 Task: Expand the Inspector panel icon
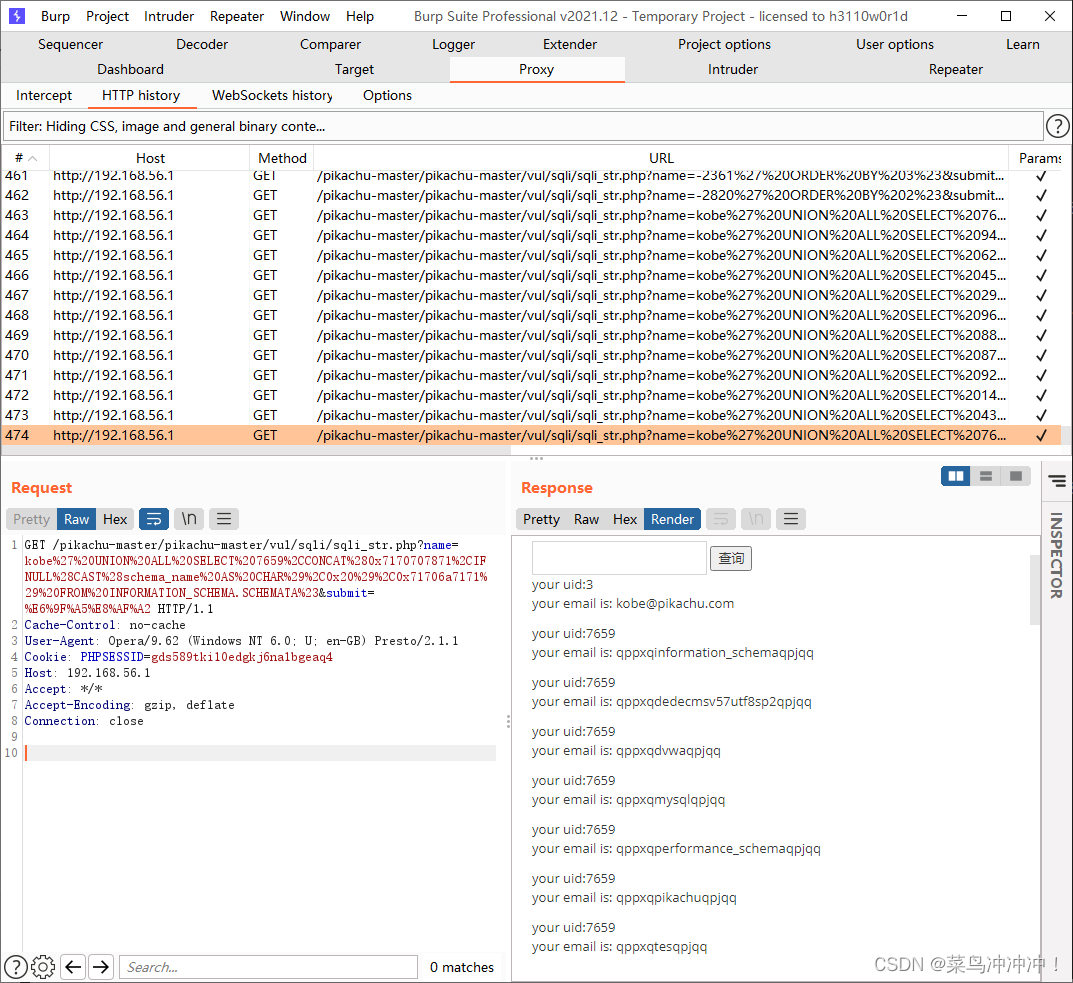(1057, 481)
